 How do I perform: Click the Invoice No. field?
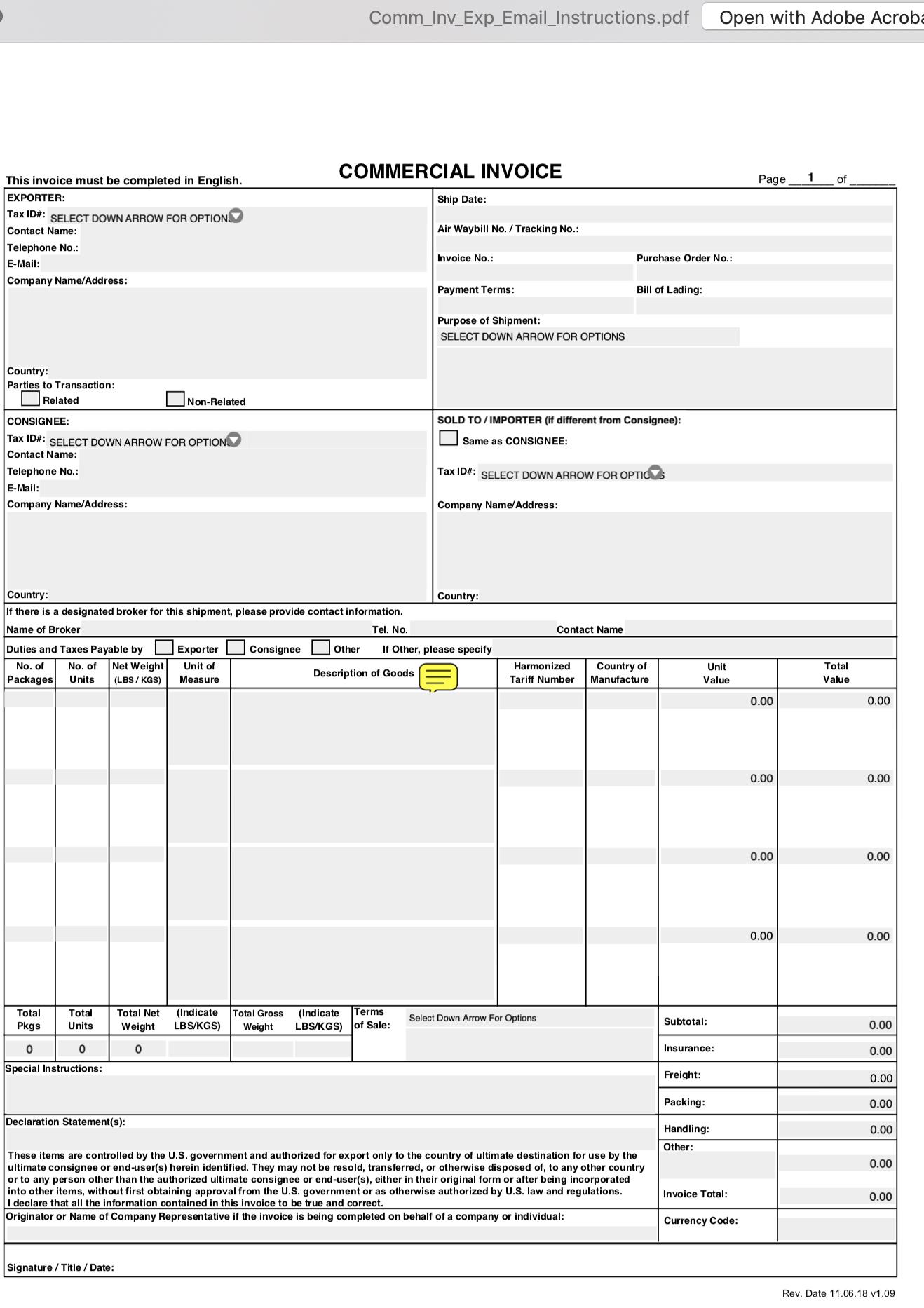[x=535, y=273]
